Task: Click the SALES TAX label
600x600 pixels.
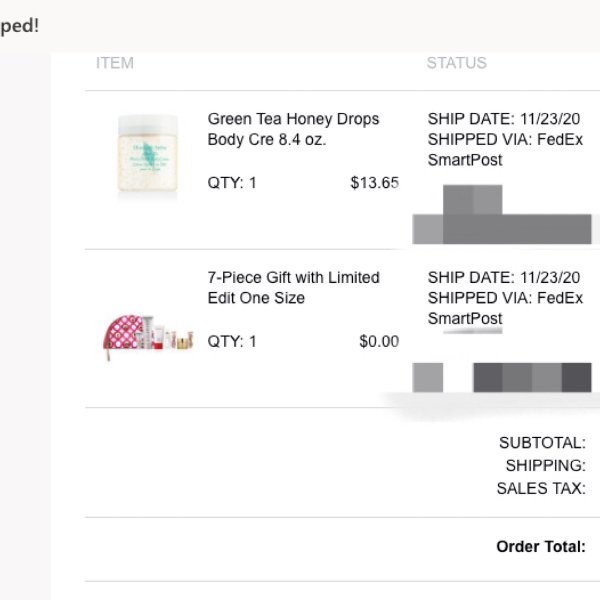Action: tap(541, 488)
